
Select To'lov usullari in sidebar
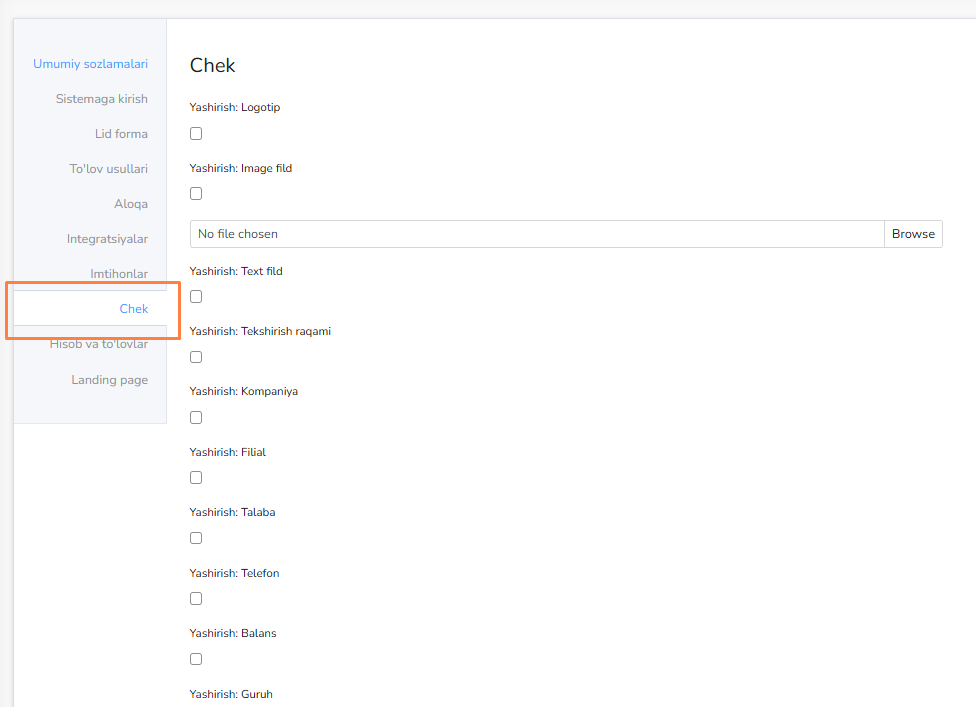[x=108, y=169]
